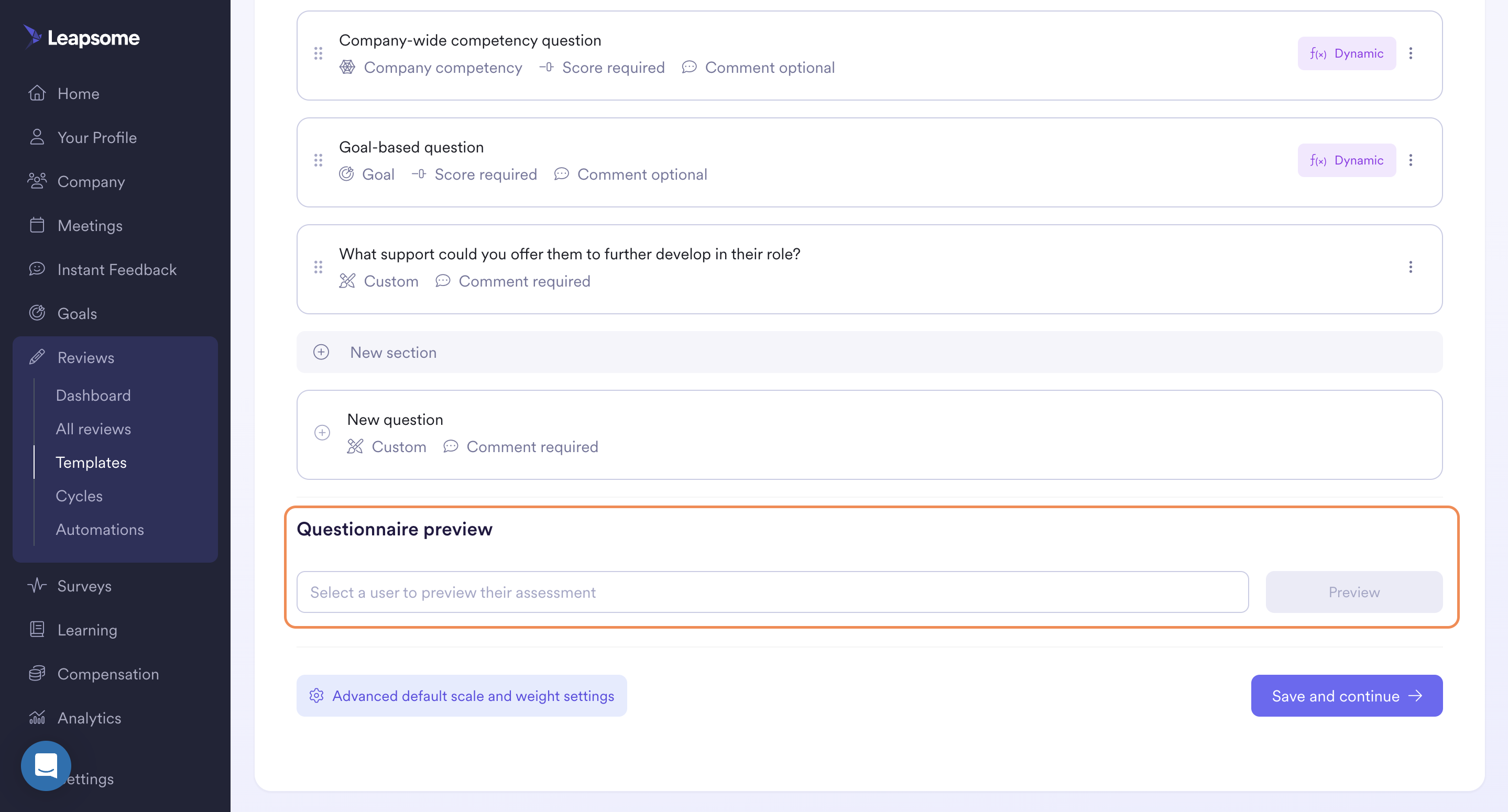
Task: Open three-dot menu for the support question
Action: (1410, 267)
